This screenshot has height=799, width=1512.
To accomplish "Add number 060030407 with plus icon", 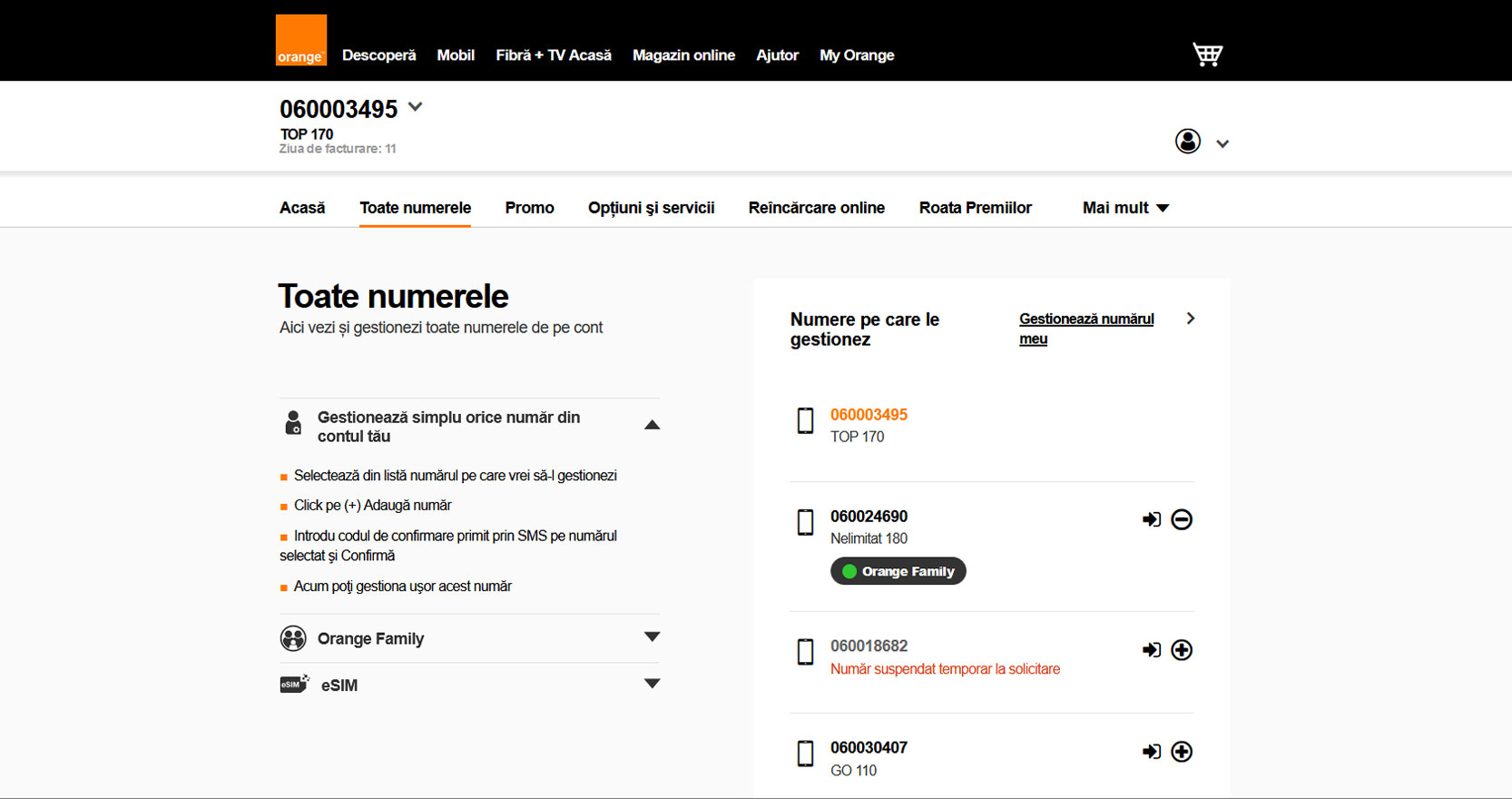I will (x=1181, y=752).
